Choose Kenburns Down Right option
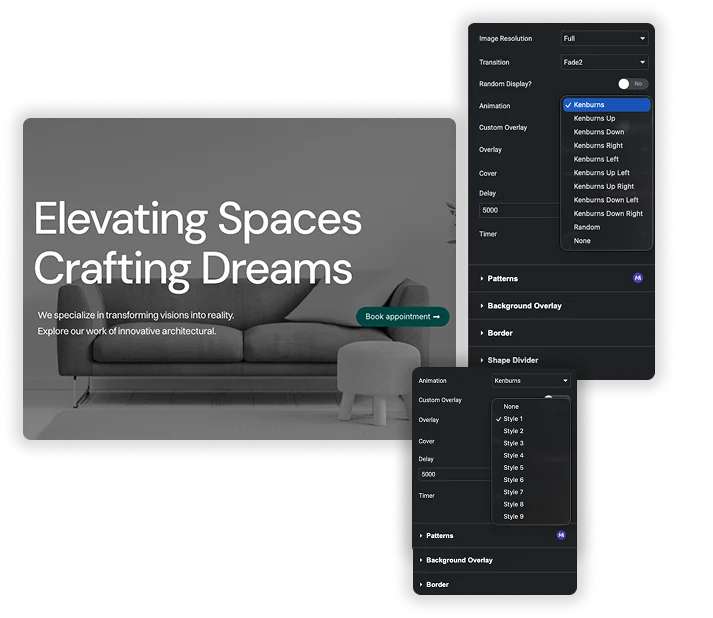This screenshot has height=618, width=713. pos(607,213)
